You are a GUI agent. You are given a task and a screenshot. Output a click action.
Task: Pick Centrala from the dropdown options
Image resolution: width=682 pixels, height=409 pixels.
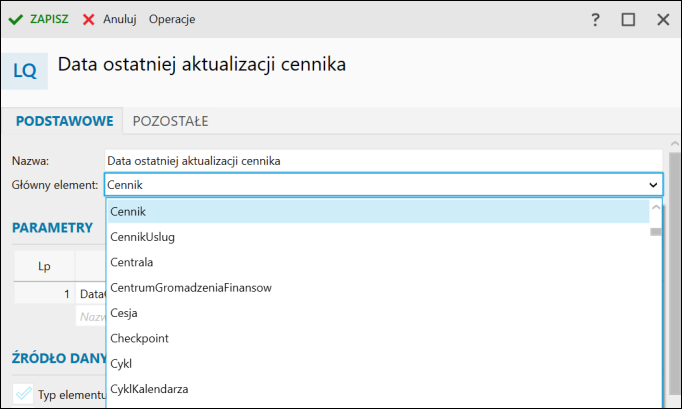(x=131, y=262)
